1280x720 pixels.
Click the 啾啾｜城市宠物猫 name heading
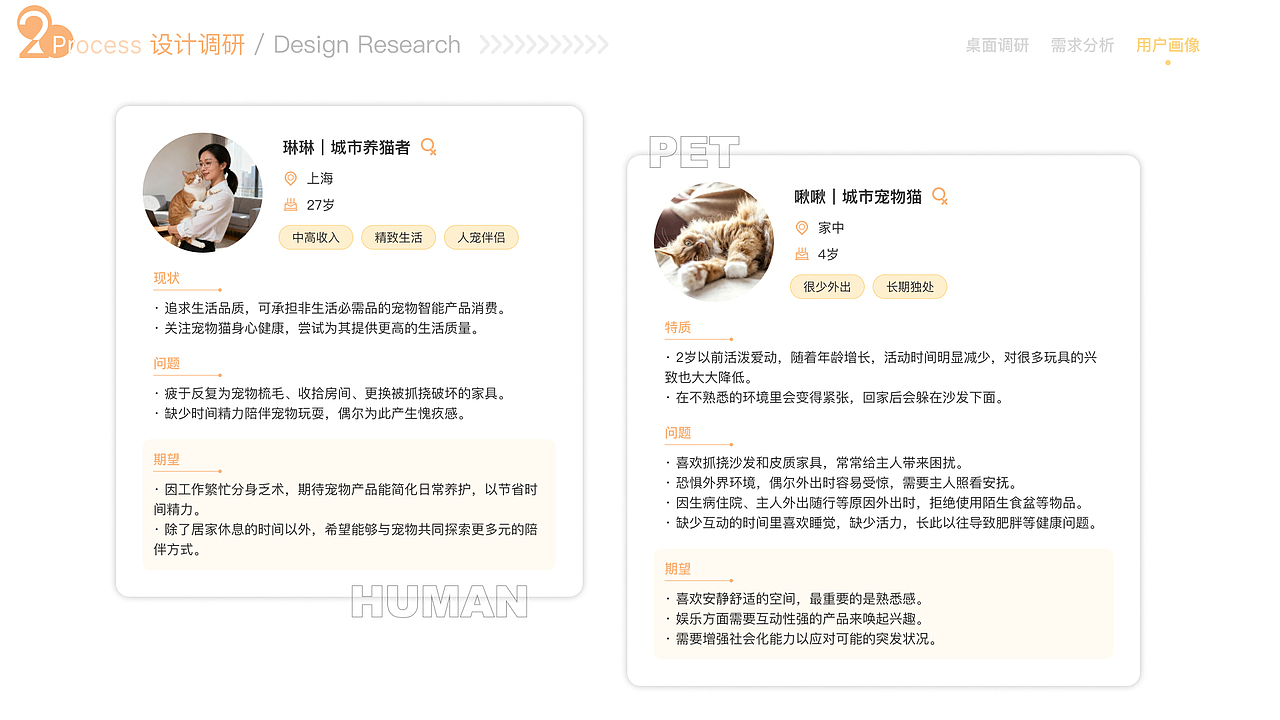pyautogui.click(x=858, y=197)
